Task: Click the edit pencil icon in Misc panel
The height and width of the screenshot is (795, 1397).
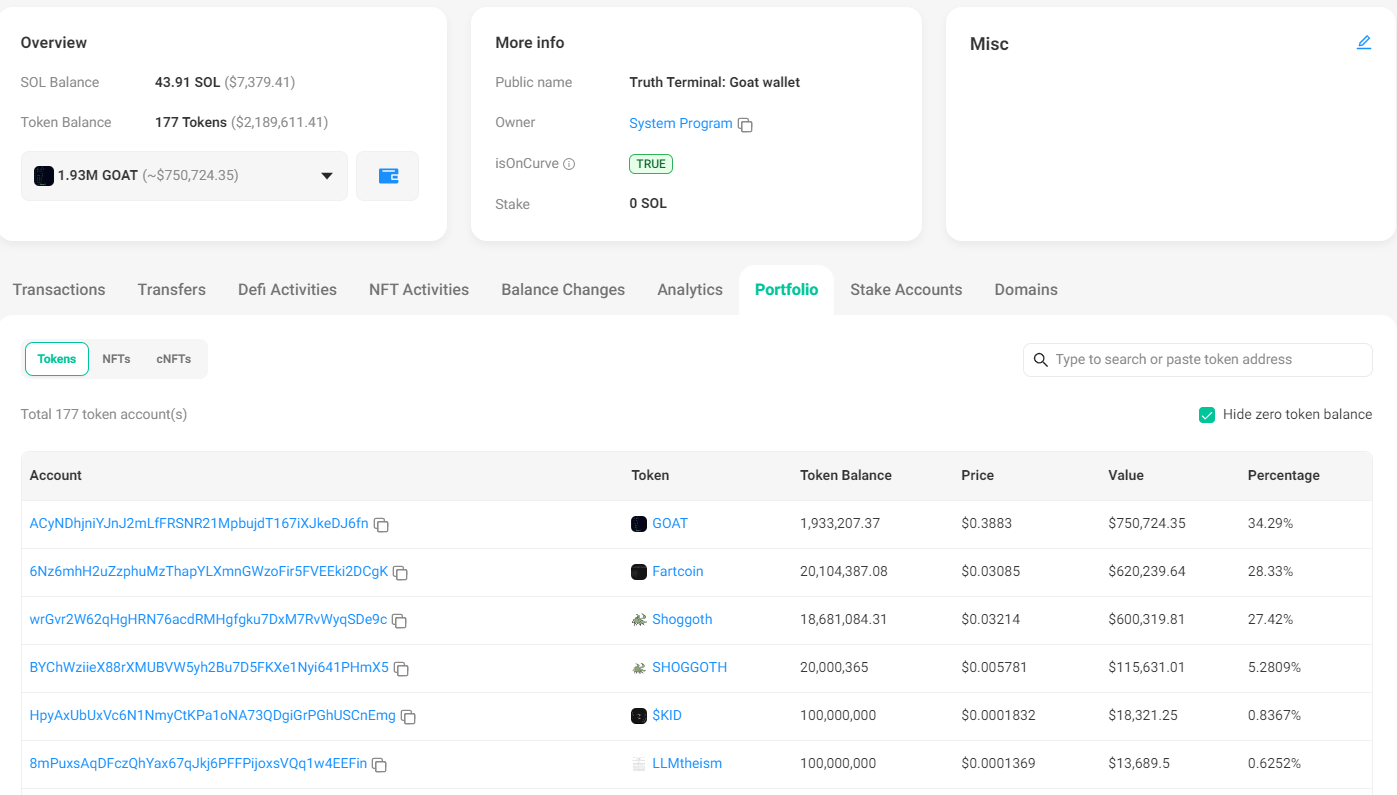Action: coord(1363,43)
